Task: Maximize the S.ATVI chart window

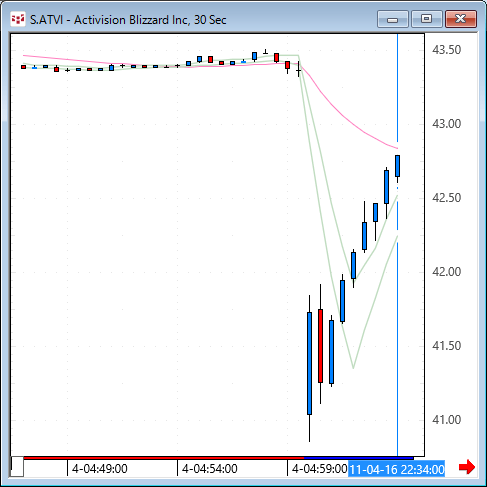Action: click(427, 19)
